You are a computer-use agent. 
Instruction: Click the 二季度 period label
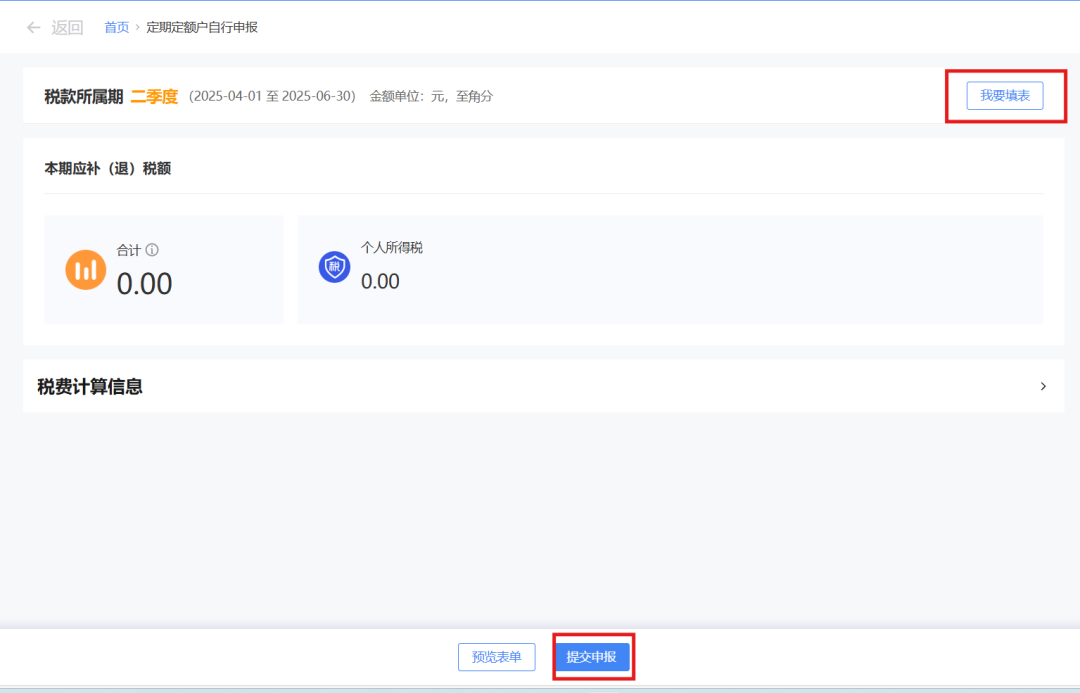coord(154,96)
